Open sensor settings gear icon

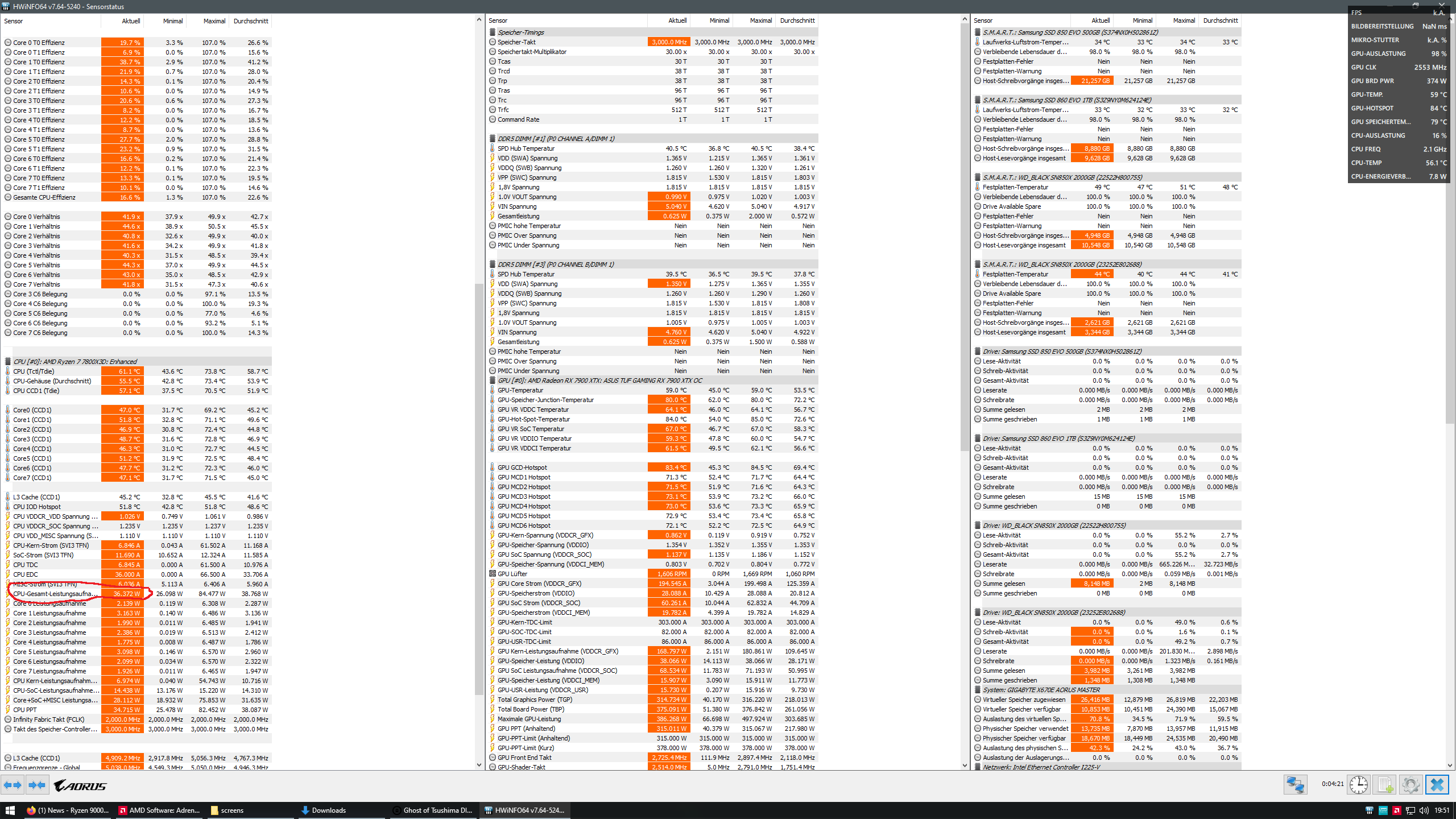point(1410,785)
